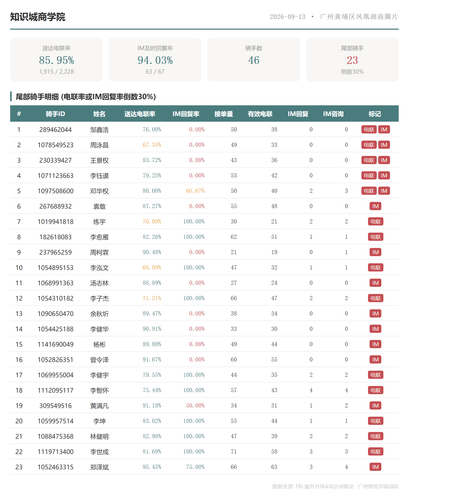This screenshot has width=460, height=500.
Task: Click the 送达电联率 column header
Action: point(140,114)
